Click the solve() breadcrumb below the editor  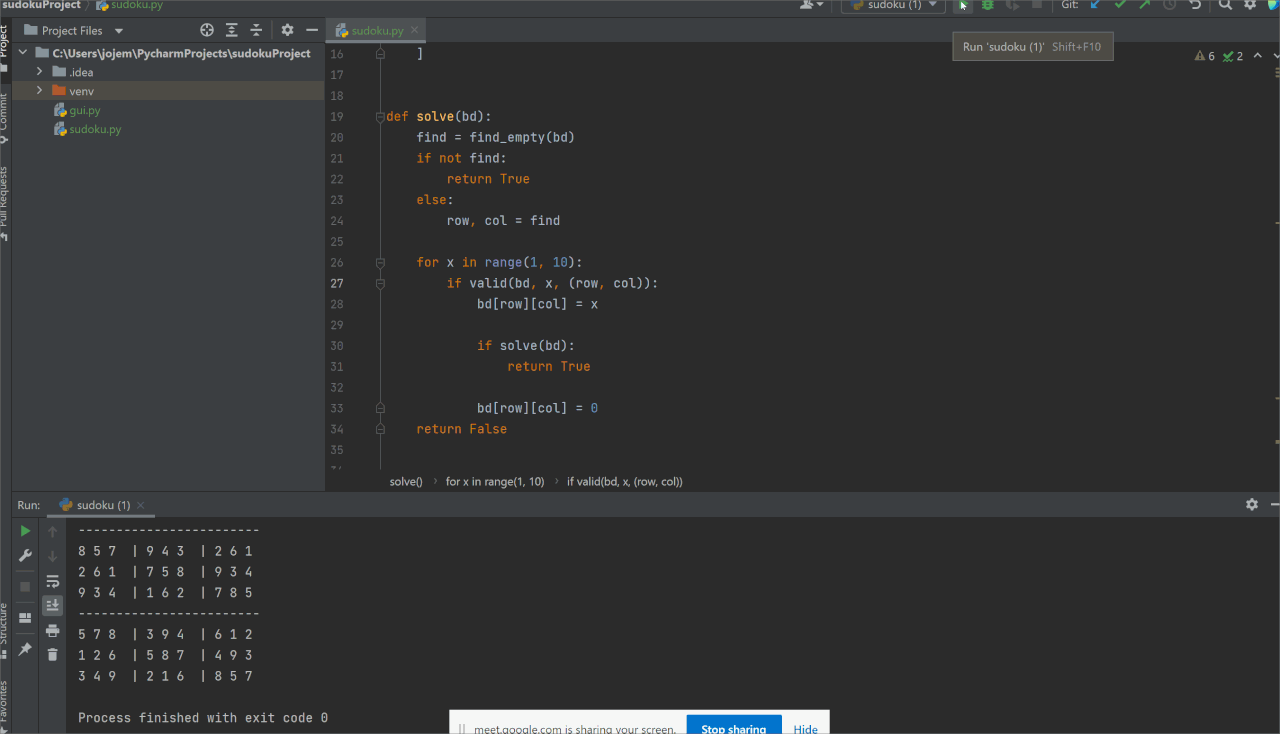coord(405,481)
